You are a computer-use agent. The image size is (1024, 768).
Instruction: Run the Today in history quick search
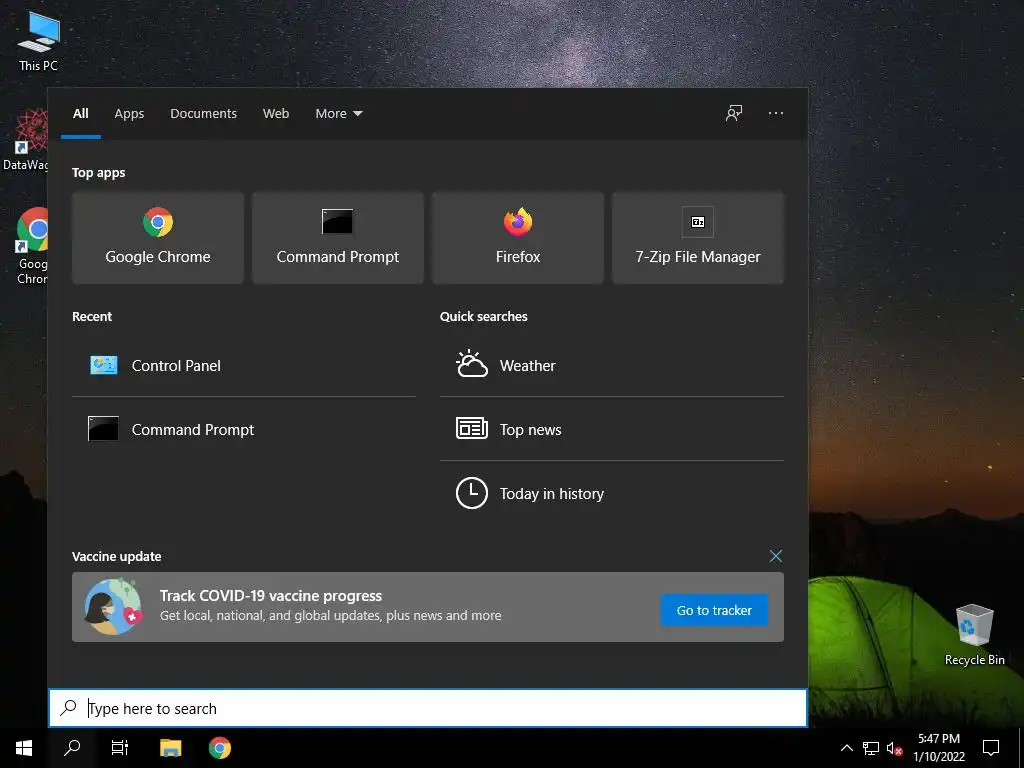(611, 494)
